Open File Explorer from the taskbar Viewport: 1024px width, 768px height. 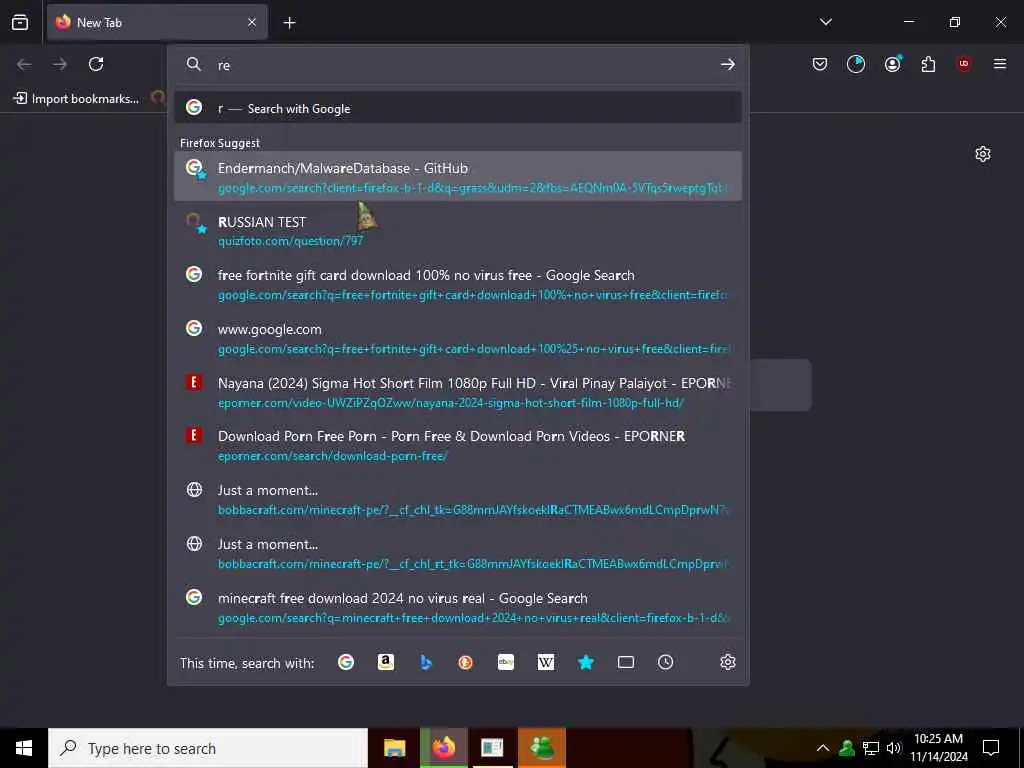pos(394,748)
